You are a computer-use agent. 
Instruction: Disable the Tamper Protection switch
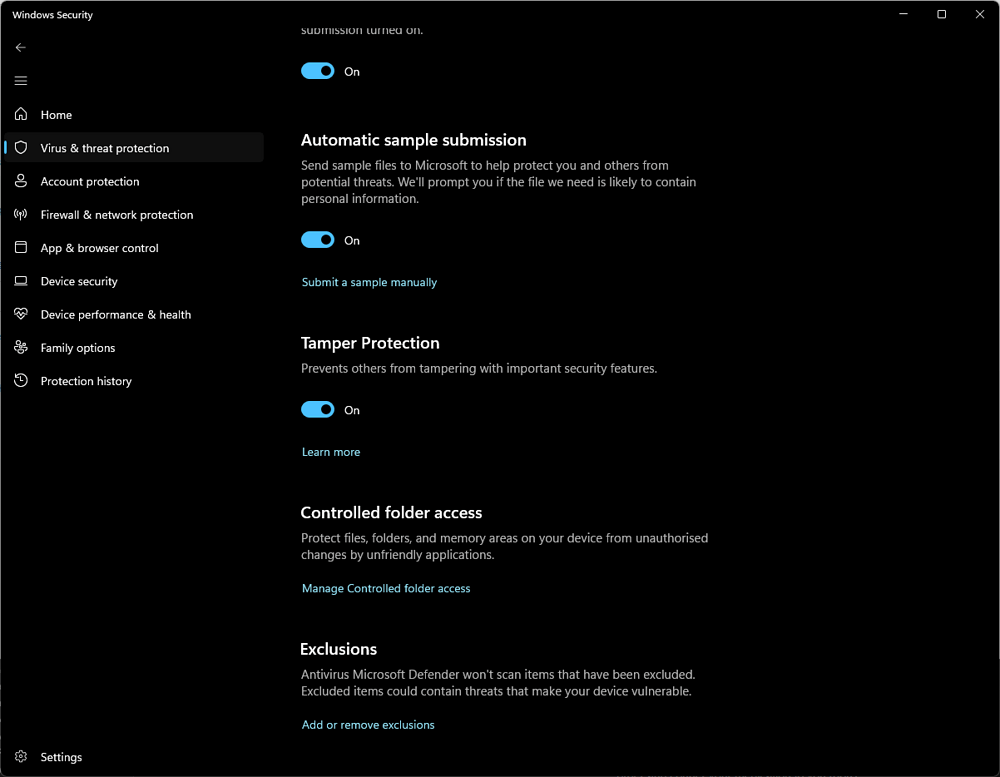318,410
